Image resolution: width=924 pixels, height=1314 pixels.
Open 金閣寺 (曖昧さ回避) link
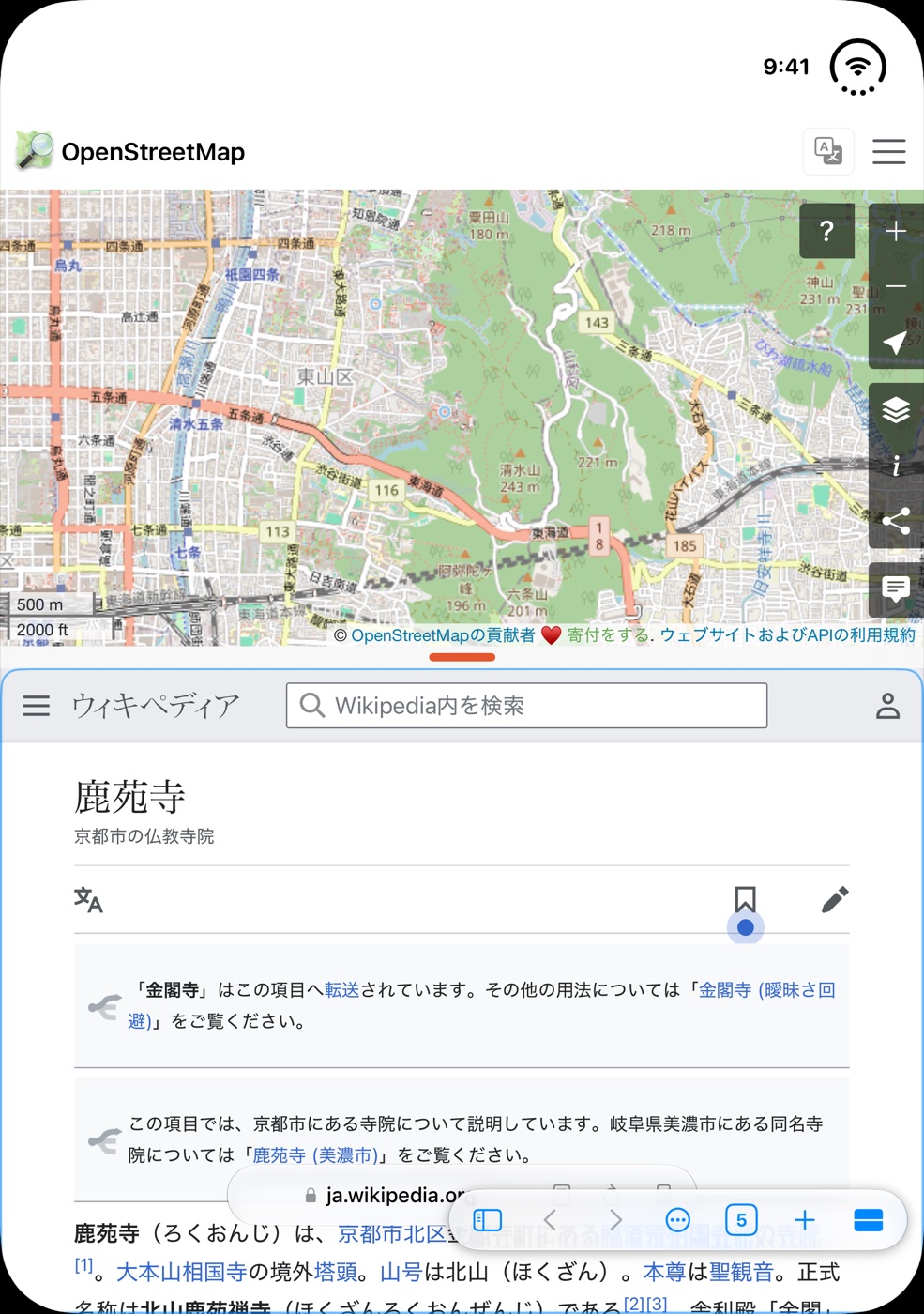[481, 1005]
